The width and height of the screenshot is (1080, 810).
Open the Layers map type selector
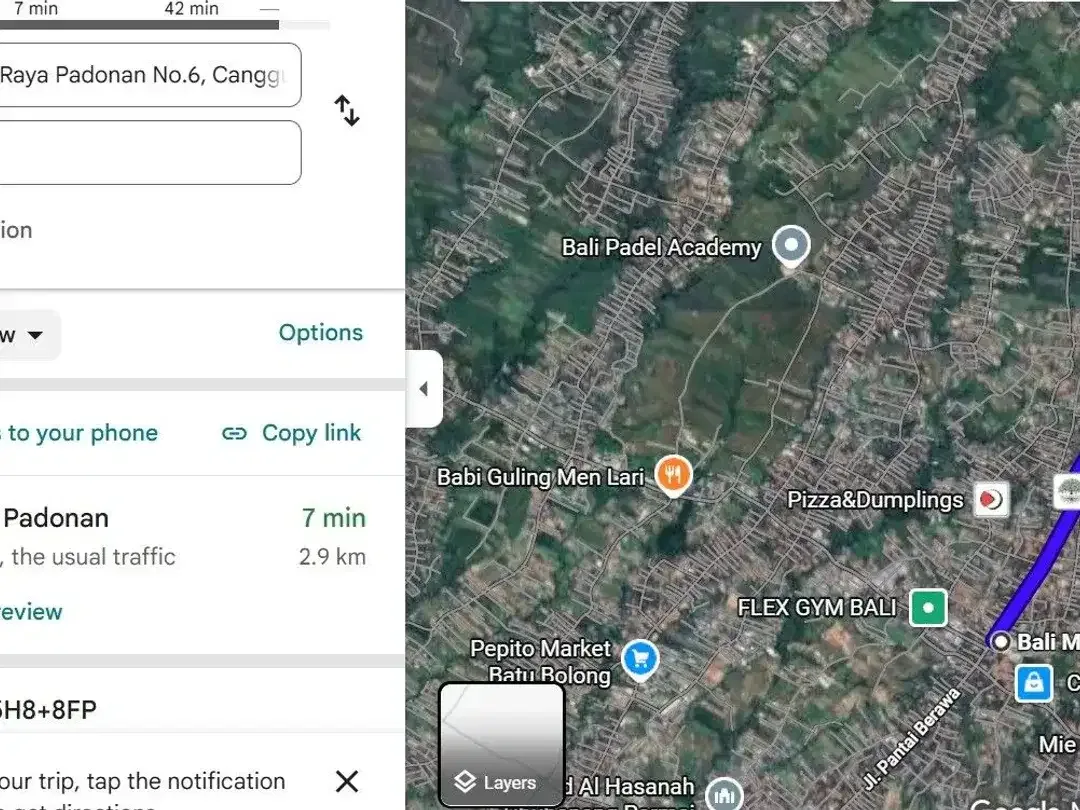point(502,744)
